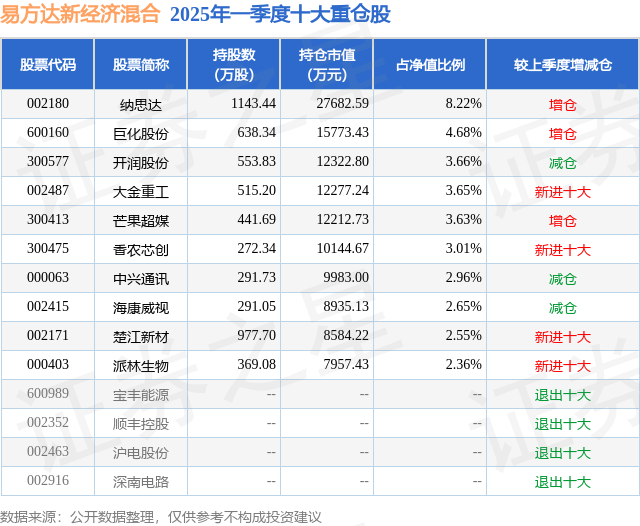Screen dimensions: 640x526
Task: Open the 海康威视 stock name
Action: (141, 308)
